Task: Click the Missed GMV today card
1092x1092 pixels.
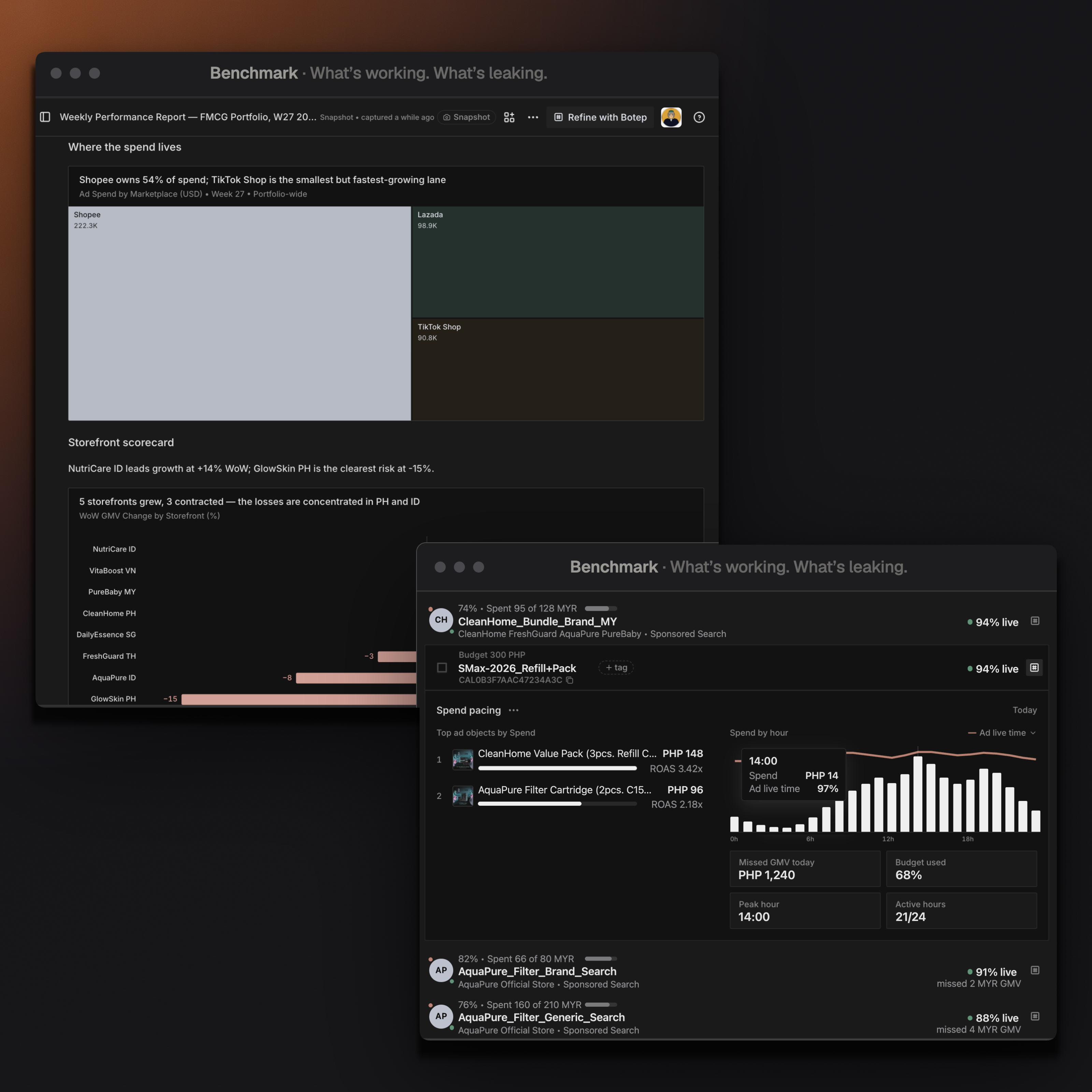Action: point(805,869)
